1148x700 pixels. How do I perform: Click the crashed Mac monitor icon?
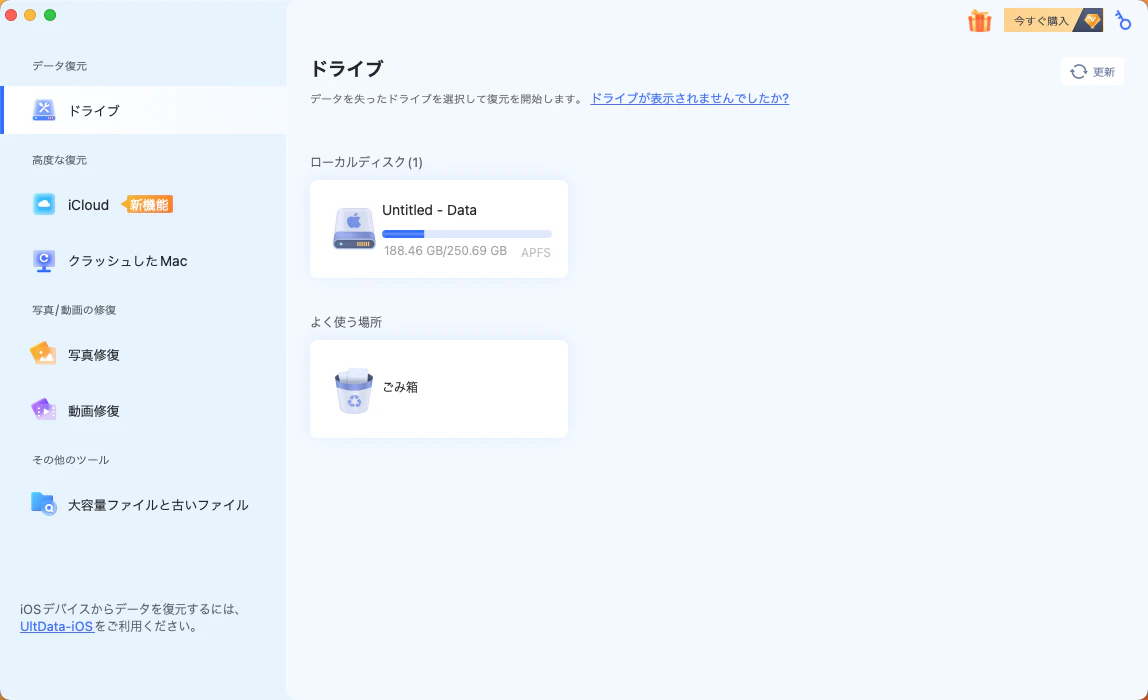[x=44, y=261]
